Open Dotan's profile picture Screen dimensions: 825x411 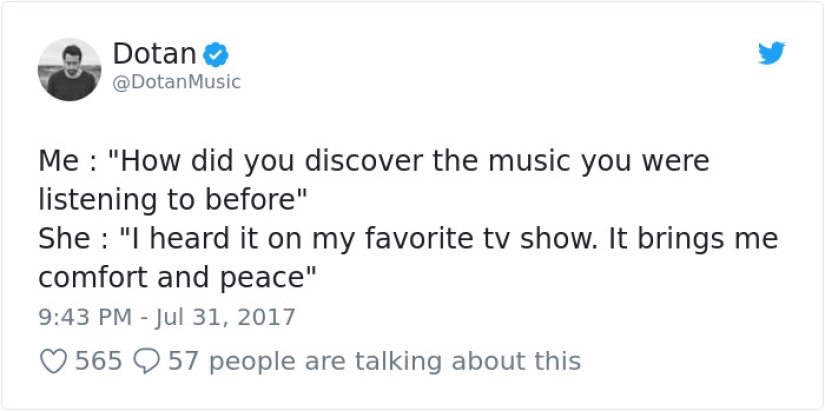[69, 69]
